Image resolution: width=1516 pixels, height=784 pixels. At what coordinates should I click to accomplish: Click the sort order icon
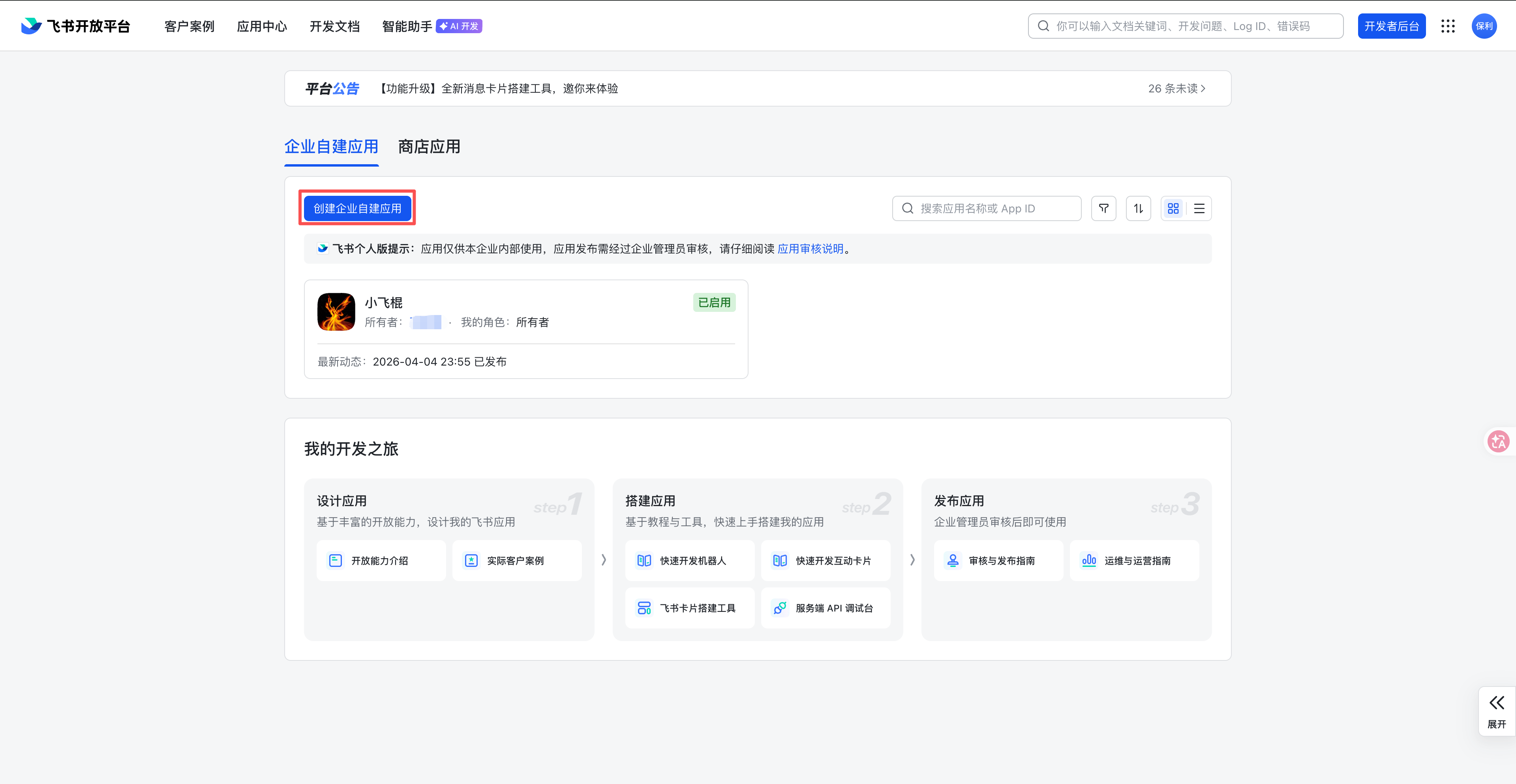point(1138,208)
